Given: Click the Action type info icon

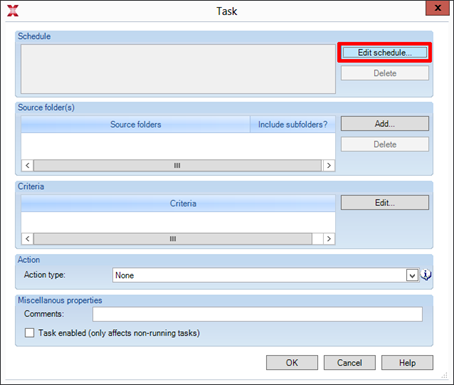Looking at the screenshot, I should [x=426, y=275].
